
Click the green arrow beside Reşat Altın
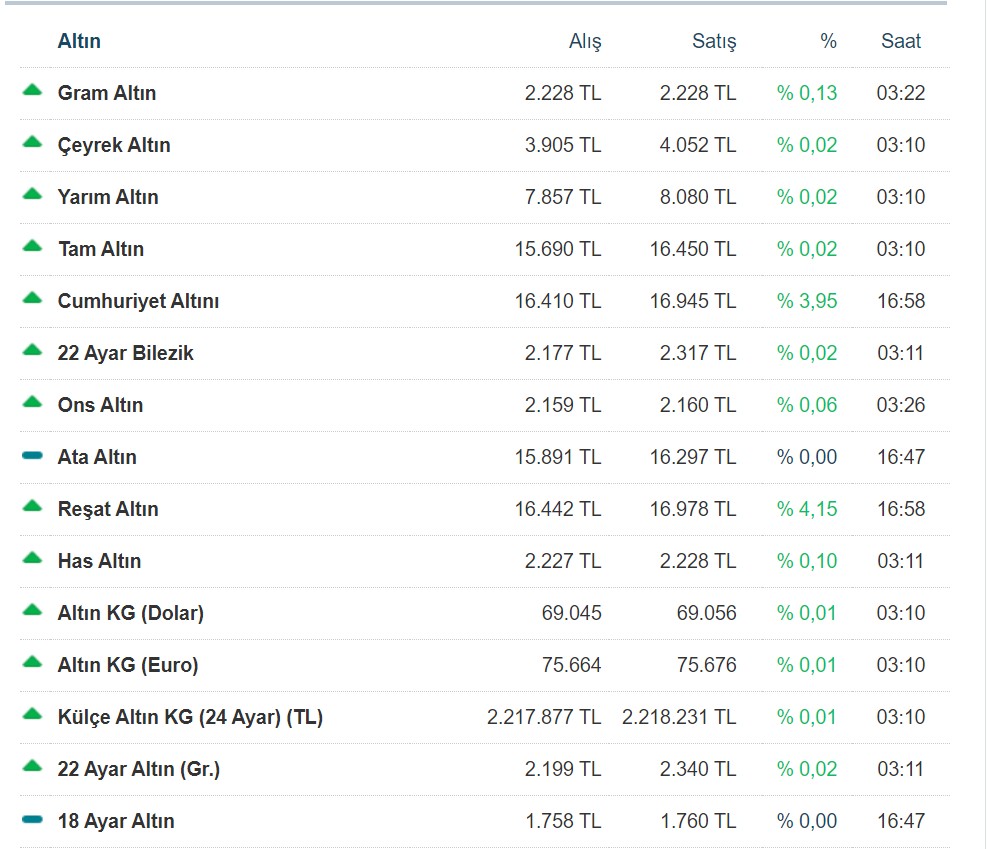32,507
